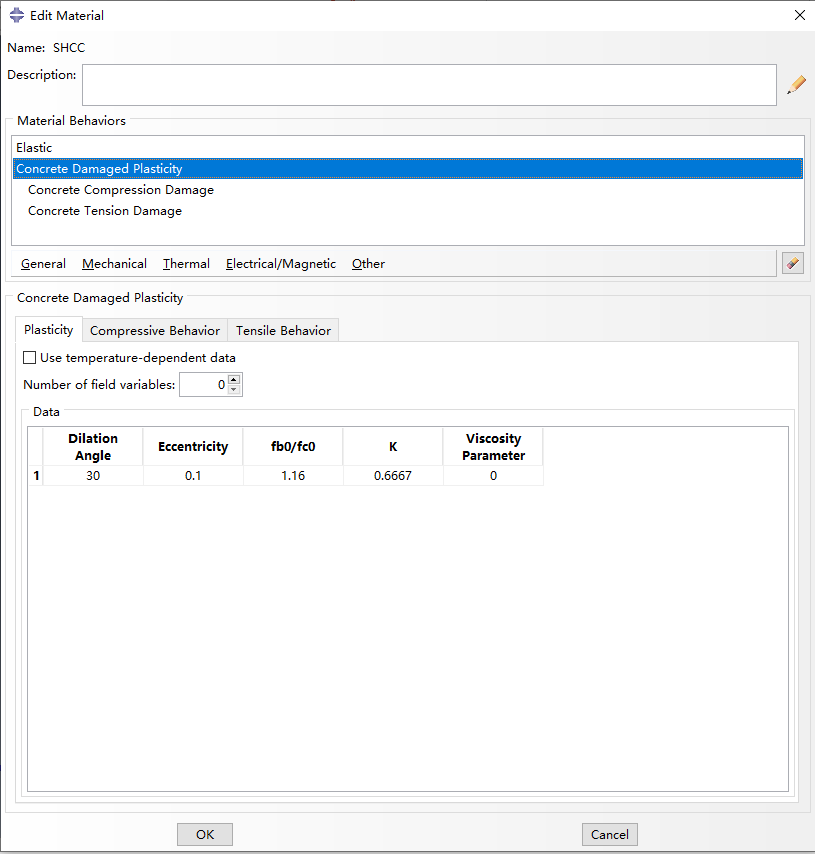
Task: Click the Abaqus icon in title bar
Action: tap(16, 15)
